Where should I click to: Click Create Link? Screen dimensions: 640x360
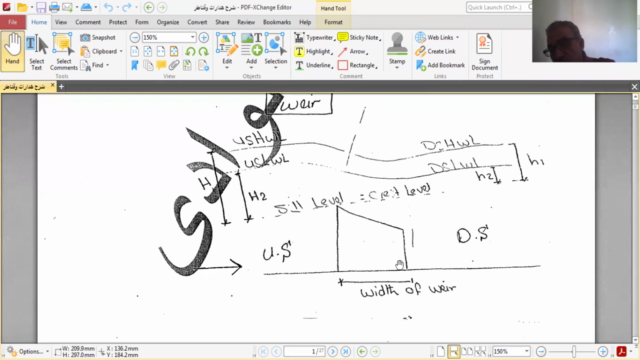436,51
